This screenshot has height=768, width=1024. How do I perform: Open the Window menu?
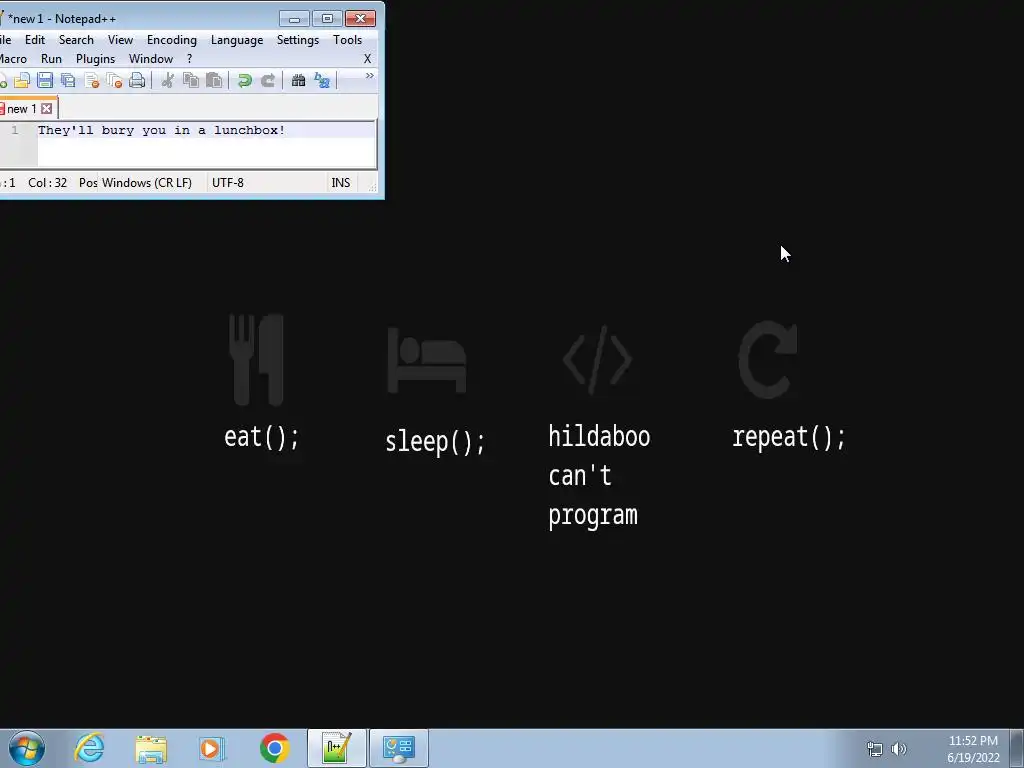tap(151, 59)
